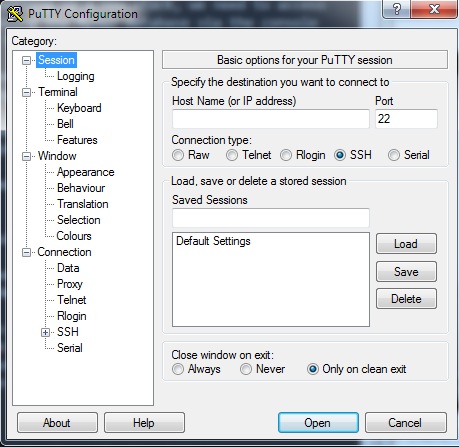The image size is (459, 447).
Task: Click the Load button
Action: click(406, 244)
